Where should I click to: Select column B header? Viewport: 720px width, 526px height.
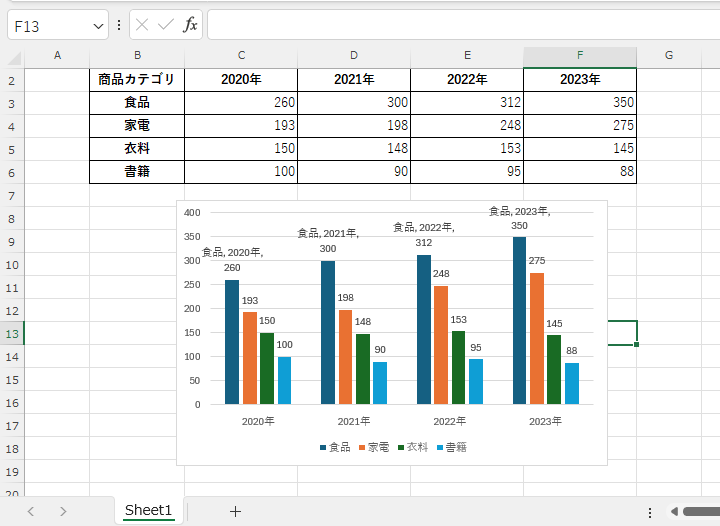click(x=137, y=56)
